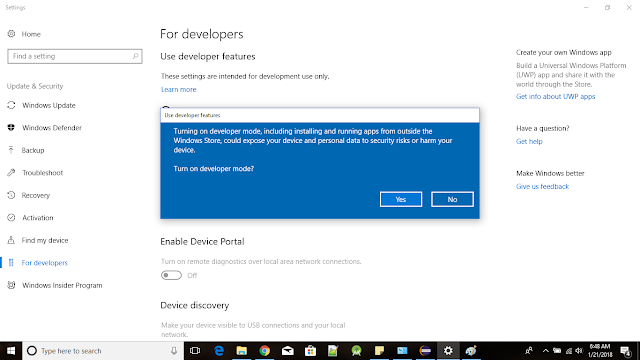The height and width of the screenshot is (360, 640).
Task: Open the People icon in system tray
Action: (529, 351)
